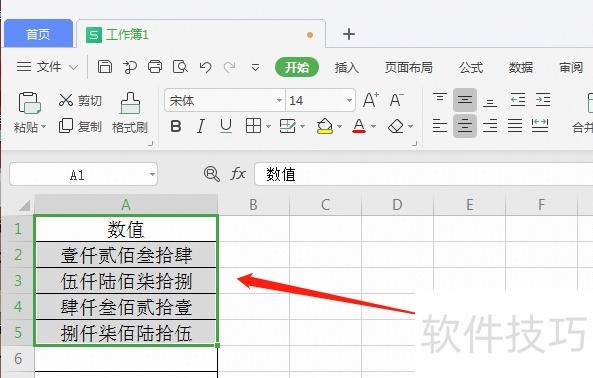Screen dimensions: 593x378
Task: Open the 公式 ribbon tab
Action: 471,68
